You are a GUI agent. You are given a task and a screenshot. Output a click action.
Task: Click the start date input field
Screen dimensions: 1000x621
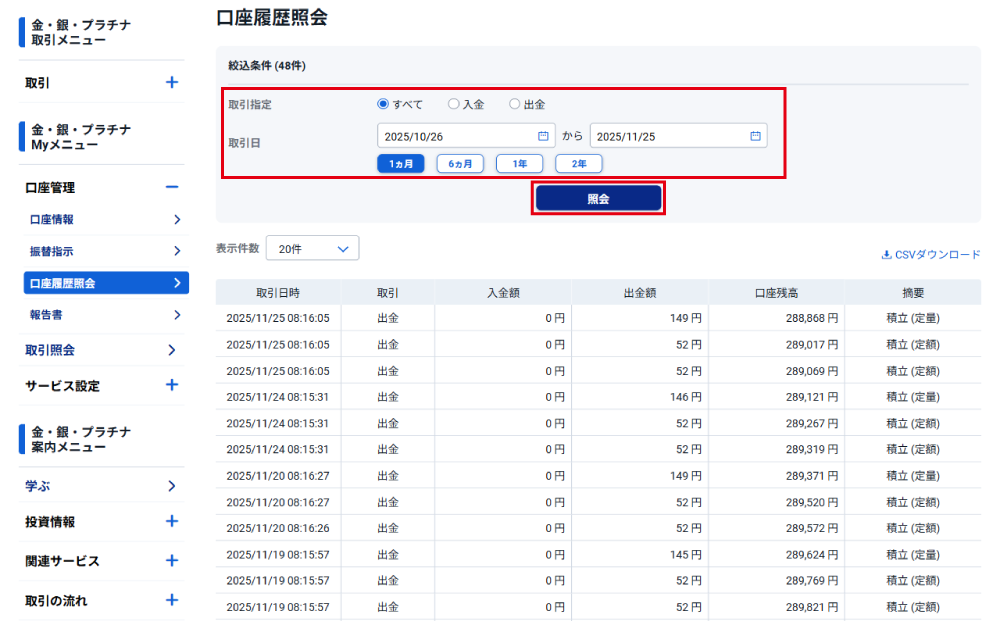coord(455,136)
